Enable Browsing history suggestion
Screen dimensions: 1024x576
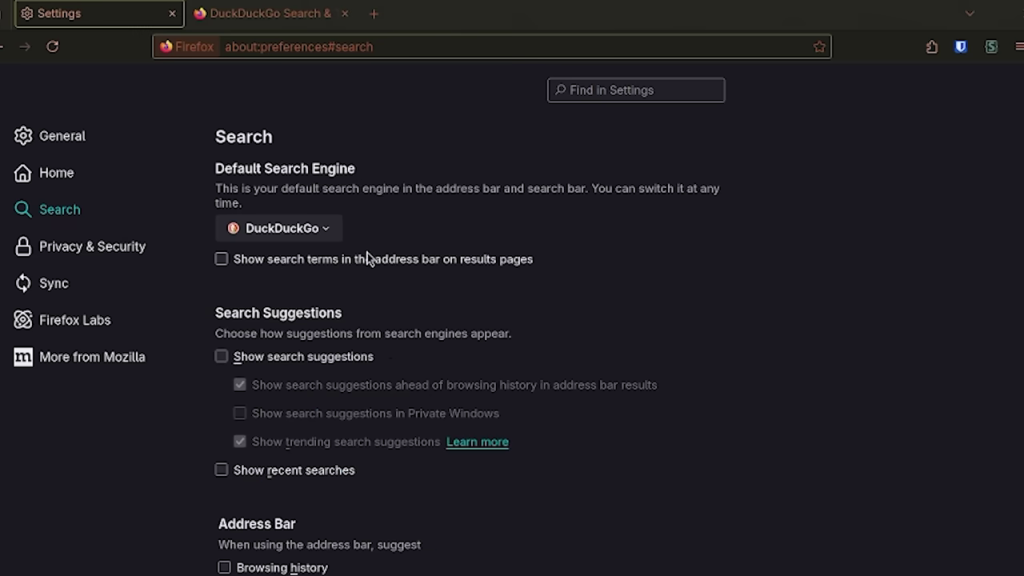pyautogui.click(x=224, y=567)
